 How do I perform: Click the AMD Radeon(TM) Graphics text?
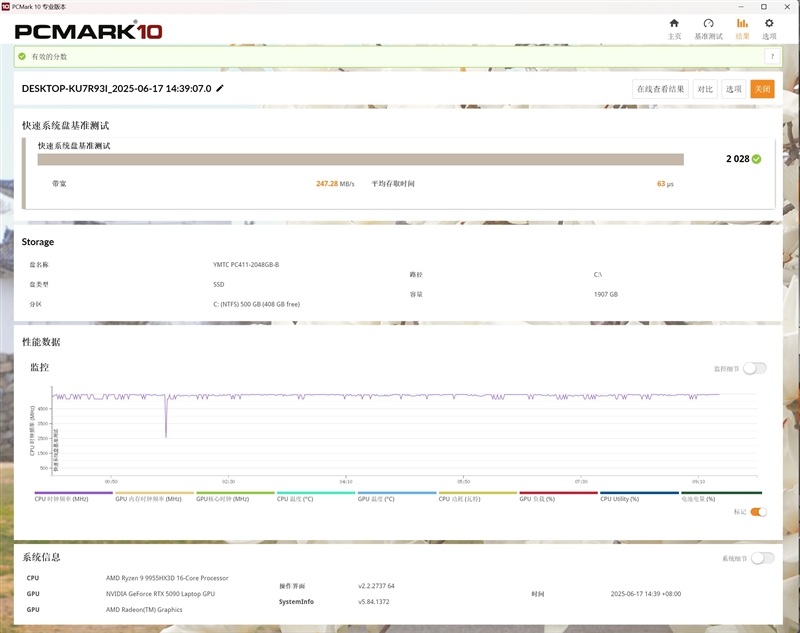[144, 610]
